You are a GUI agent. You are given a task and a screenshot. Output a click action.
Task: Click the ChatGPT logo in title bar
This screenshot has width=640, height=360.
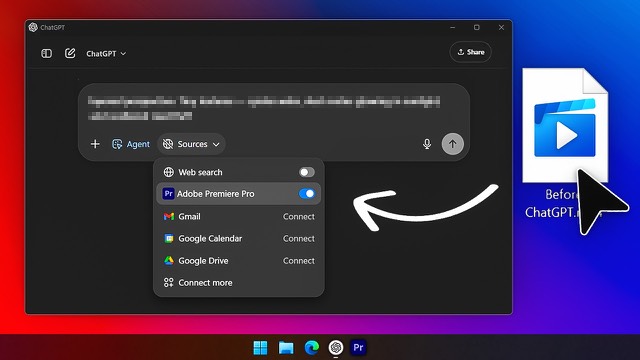(x=33, y=27)
